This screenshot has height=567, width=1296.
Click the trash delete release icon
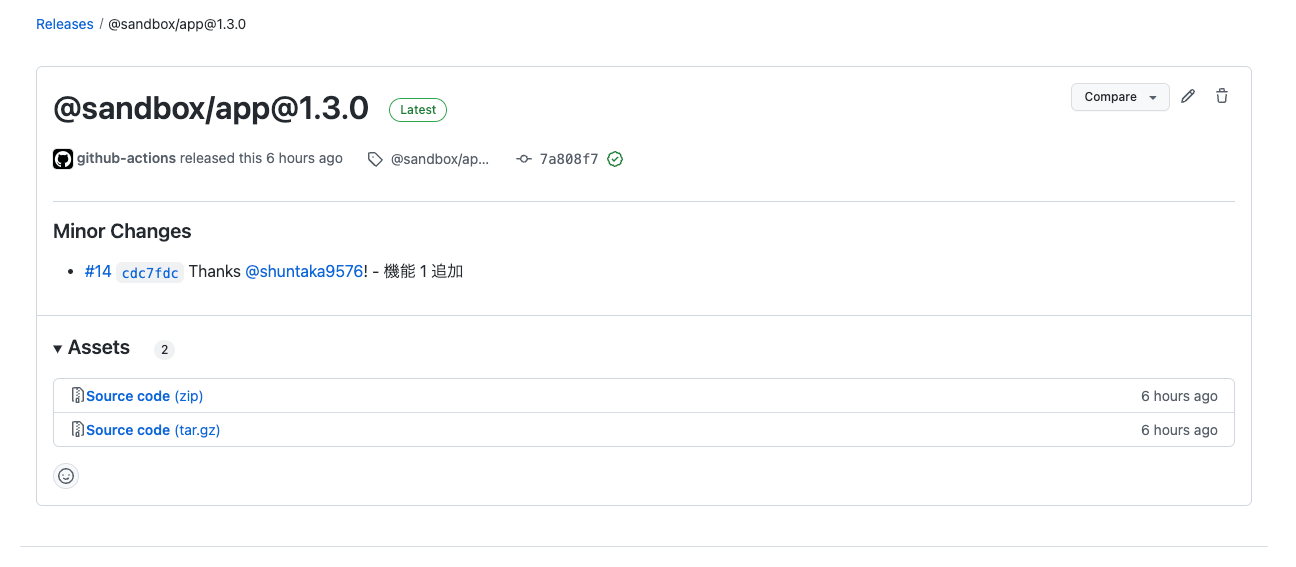tap(1222, 97)
